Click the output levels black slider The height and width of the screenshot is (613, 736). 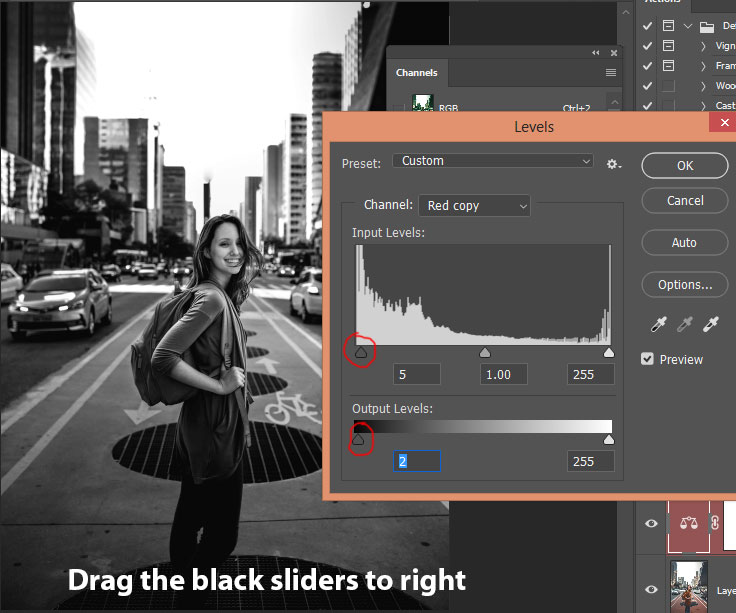click(358, 439)
